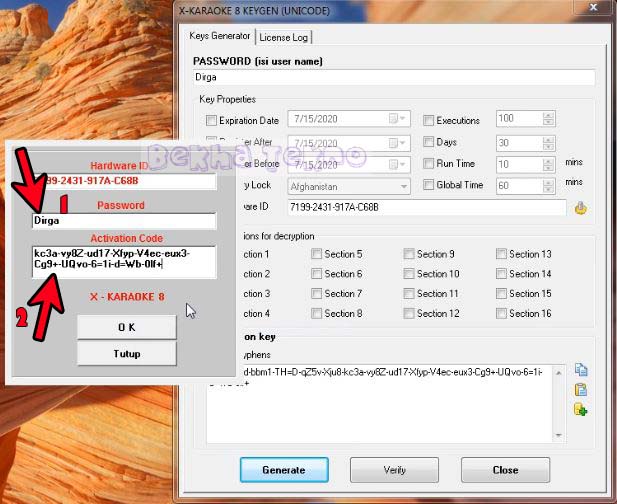Image resolution: width=617 pixels, height=504 pixels.
Task: Switch to the License Log tab
Action: coord(284,37)
